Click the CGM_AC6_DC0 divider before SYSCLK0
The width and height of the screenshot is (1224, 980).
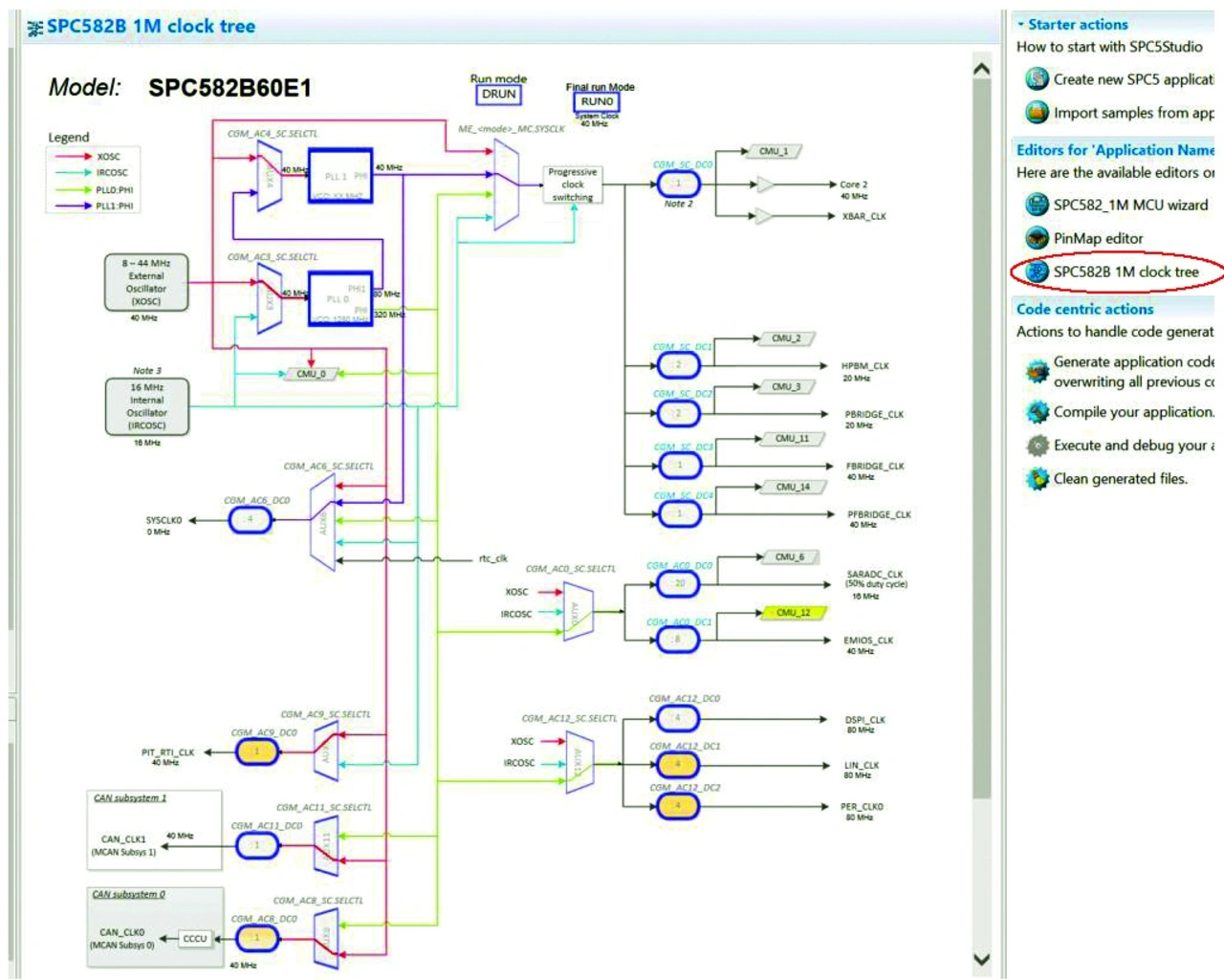[250, 520]
